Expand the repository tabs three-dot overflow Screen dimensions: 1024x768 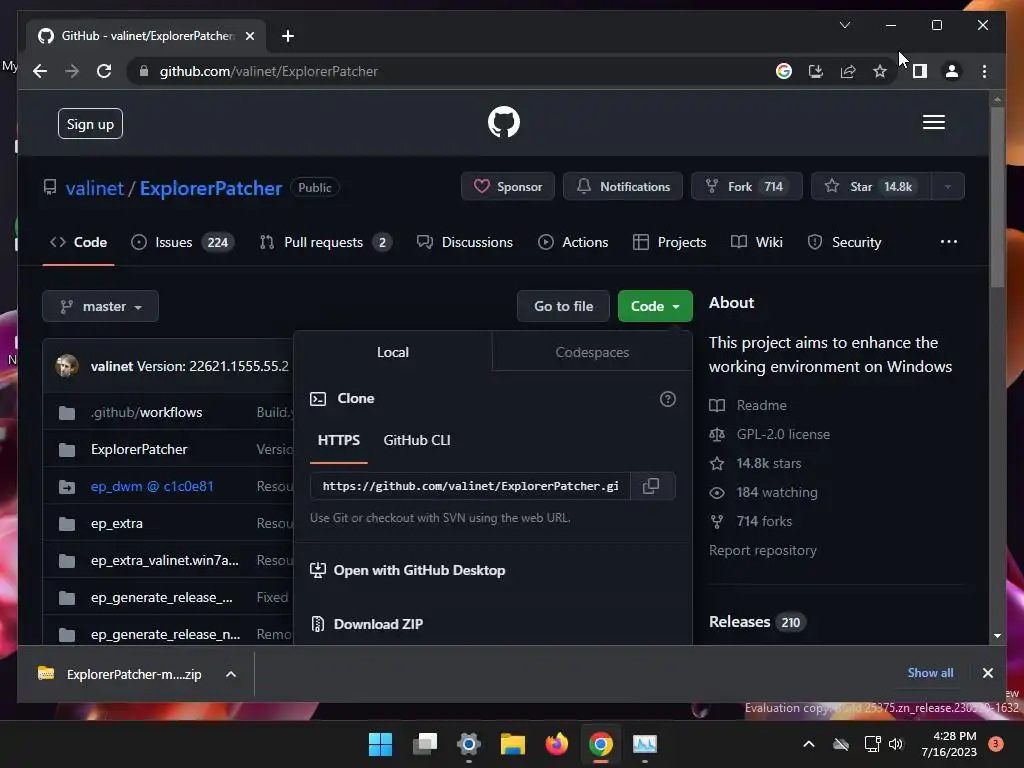click(948, 242)
